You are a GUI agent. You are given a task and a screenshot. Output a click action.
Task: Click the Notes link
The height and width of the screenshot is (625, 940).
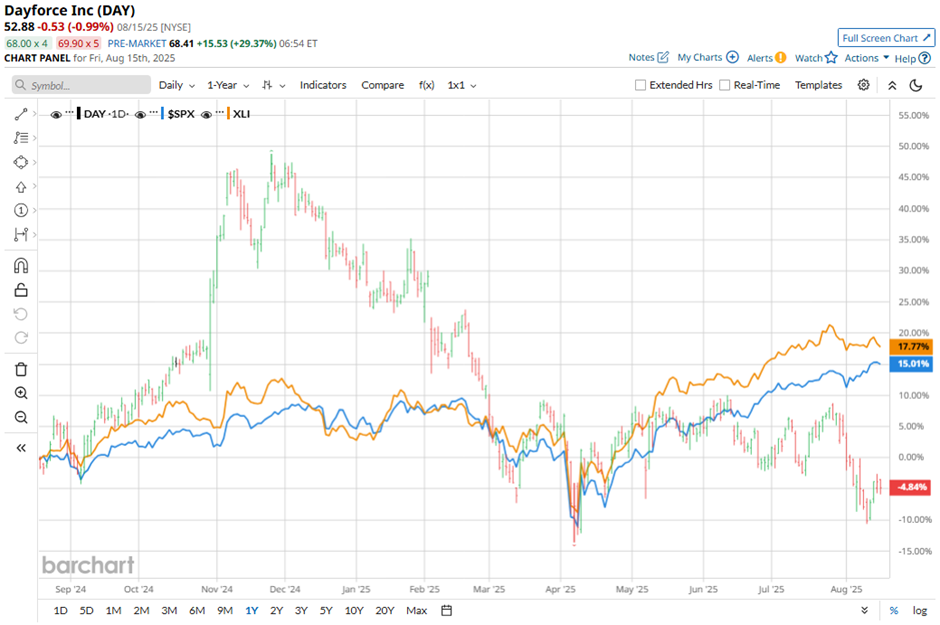(641, 58)
